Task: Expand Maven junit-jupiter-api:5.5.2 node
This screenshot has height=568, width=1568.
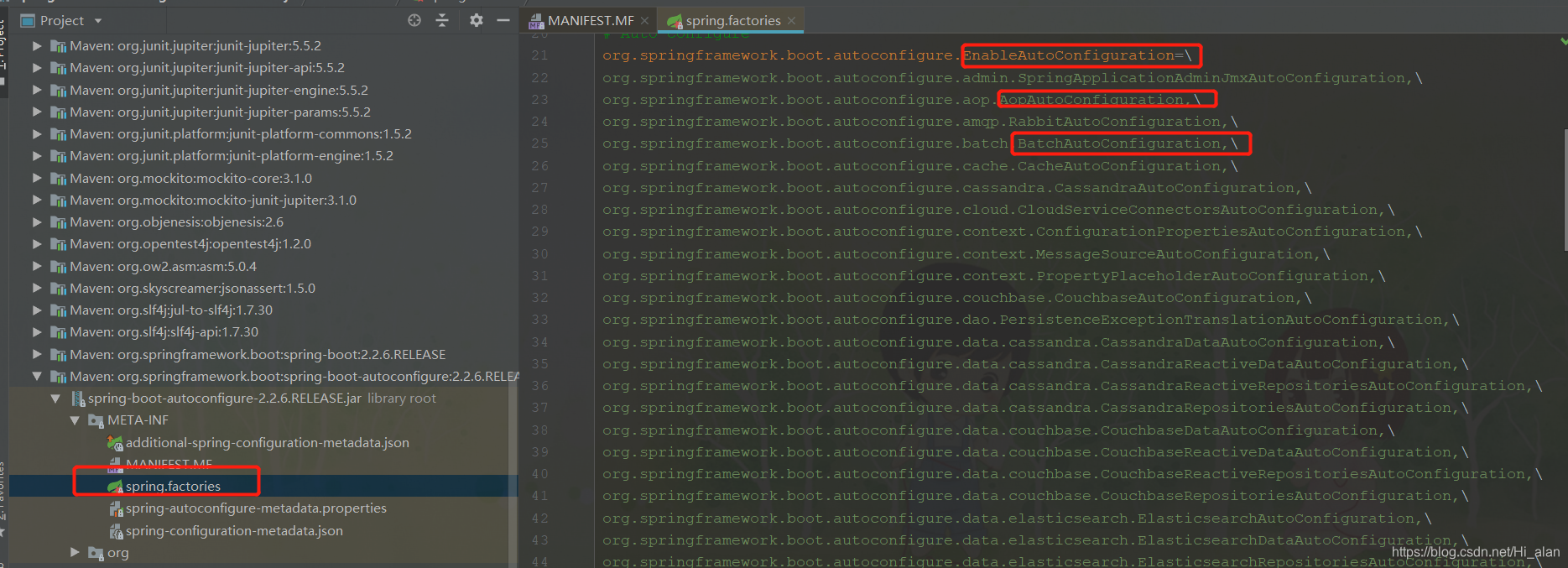Action: pyautogui.click(x=37, y=67)
